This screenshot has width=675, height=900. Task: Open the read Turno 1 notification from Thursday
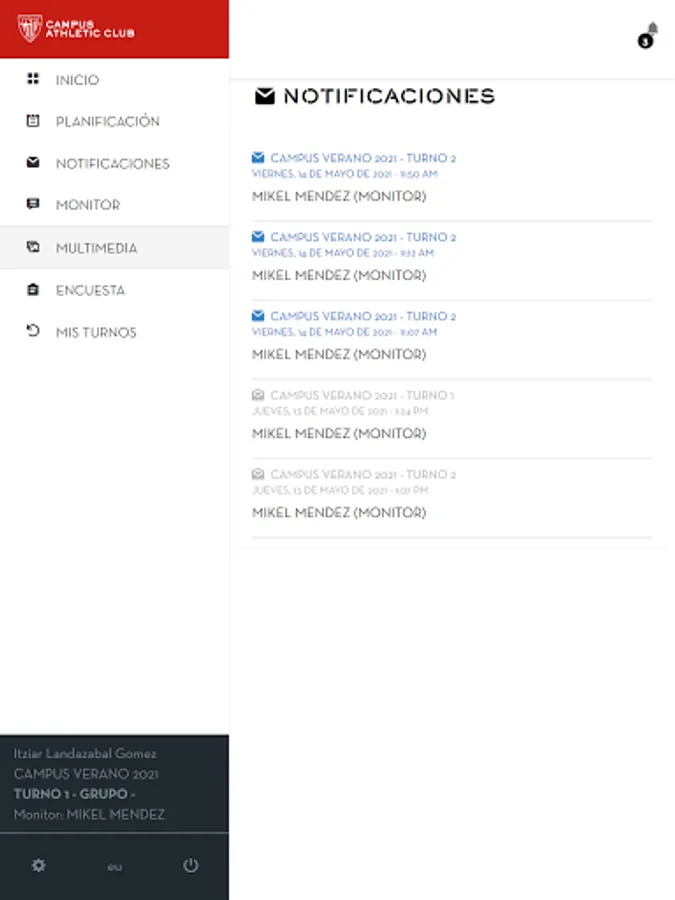click(452, 414)
